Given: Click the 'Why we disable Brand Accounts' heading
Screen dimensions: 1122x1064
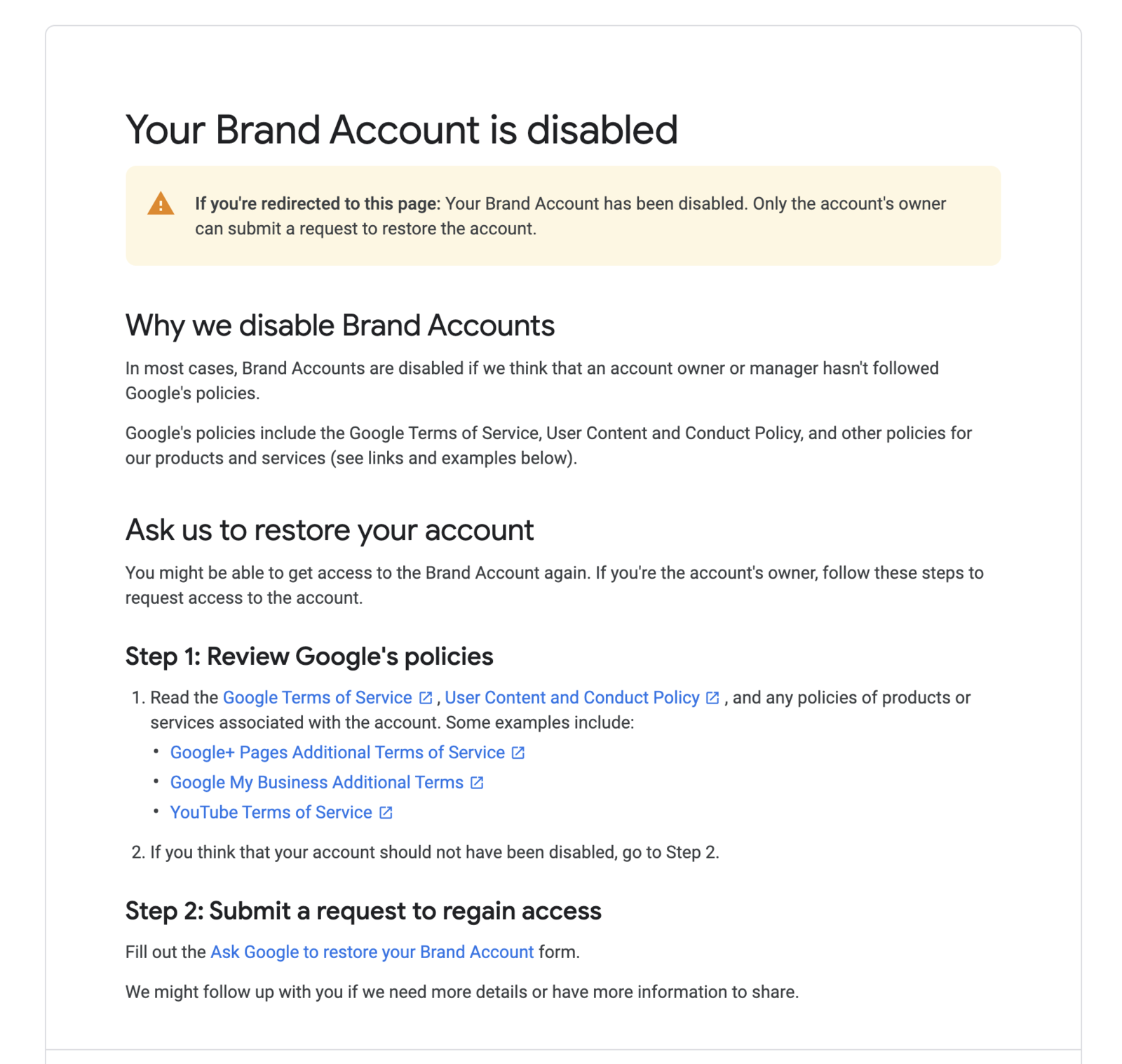Looking at the screenshot, I should 340,325.
